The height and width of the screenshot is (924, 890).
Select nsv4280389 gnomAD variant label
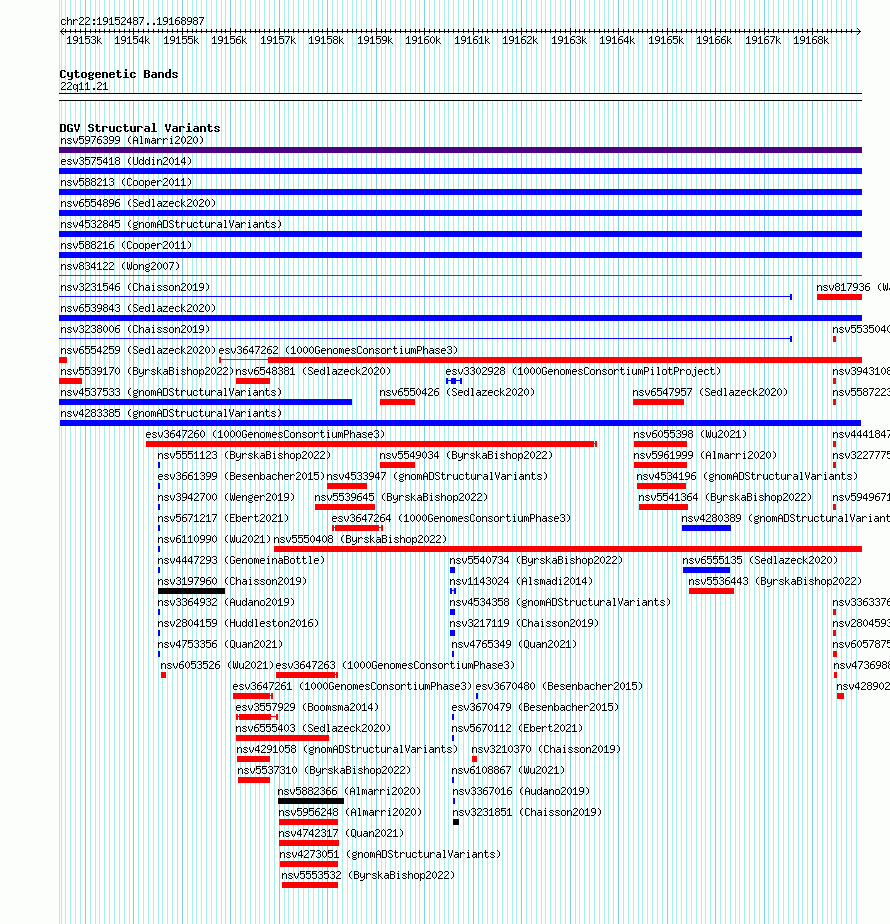coord(785,519)
